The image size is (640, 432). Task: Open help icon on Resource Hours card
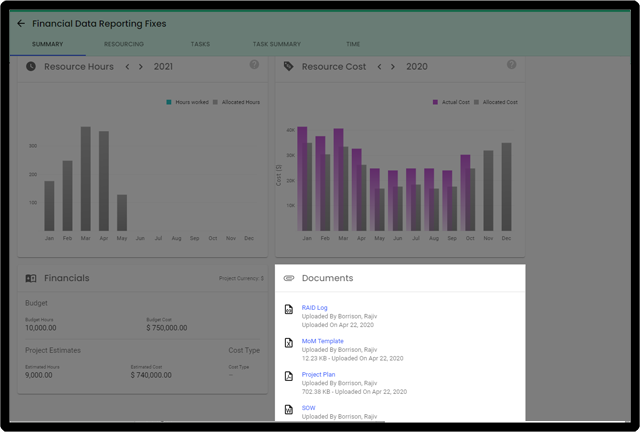tap(254, 65)
